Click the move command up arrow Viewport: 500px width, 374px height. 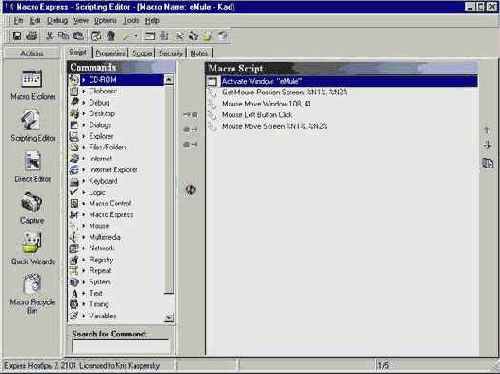(x=487, y=130)
